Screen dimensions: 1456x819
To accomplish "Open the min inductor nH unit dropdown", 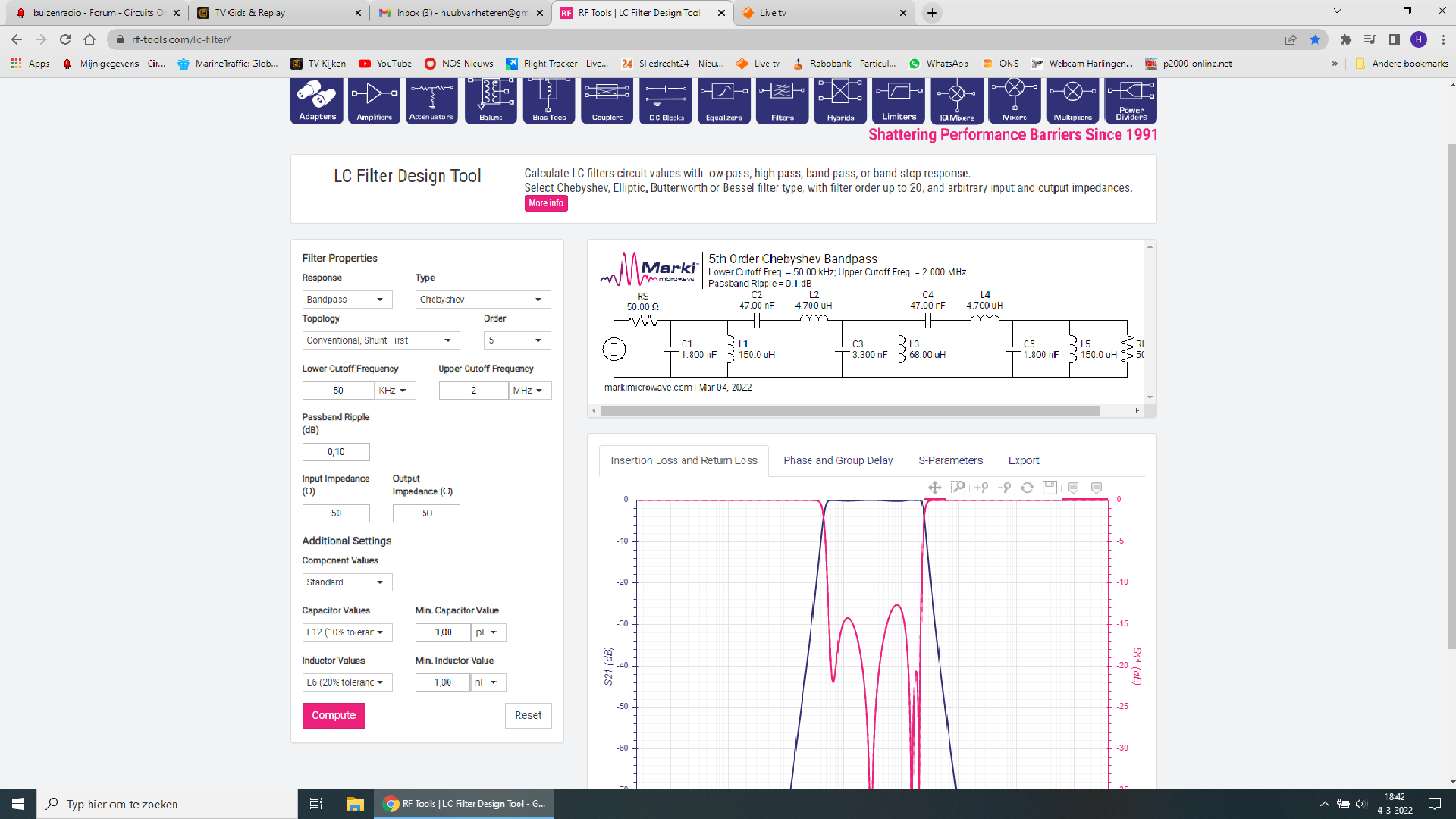I will click(x=488, y=682).
